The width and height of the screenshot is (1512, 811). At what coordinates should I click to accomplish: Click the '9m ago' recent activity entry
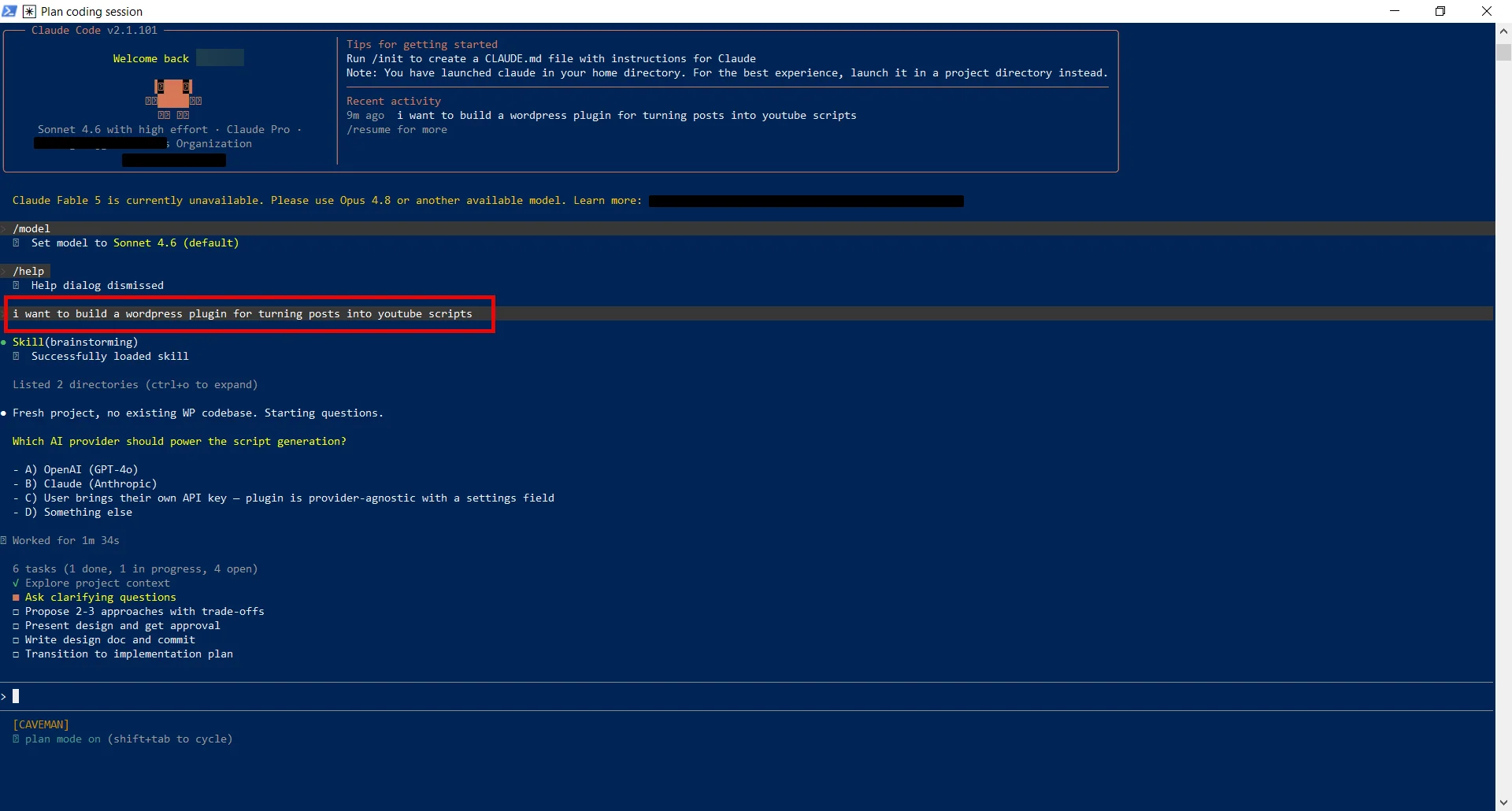(602, 116)
